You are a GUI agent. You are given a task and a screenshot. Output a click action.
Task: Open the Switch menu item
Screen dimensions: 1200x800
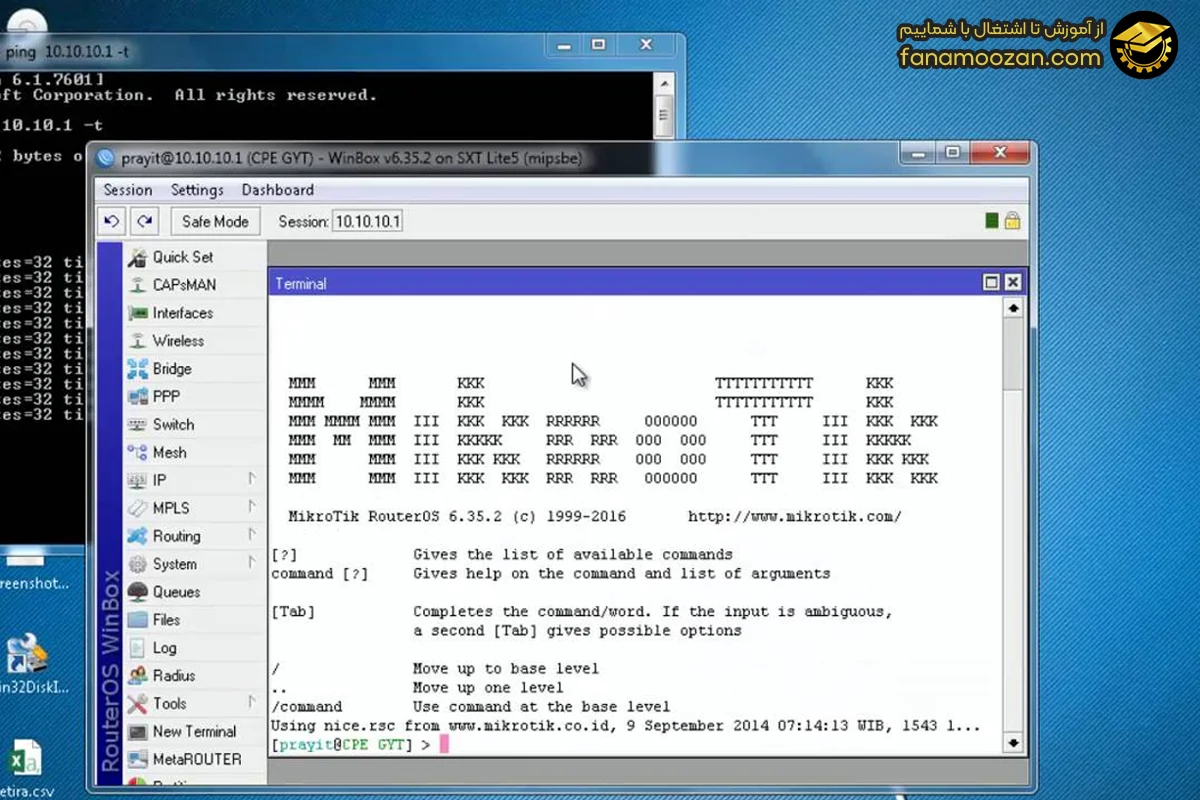(x=195, y=425)
